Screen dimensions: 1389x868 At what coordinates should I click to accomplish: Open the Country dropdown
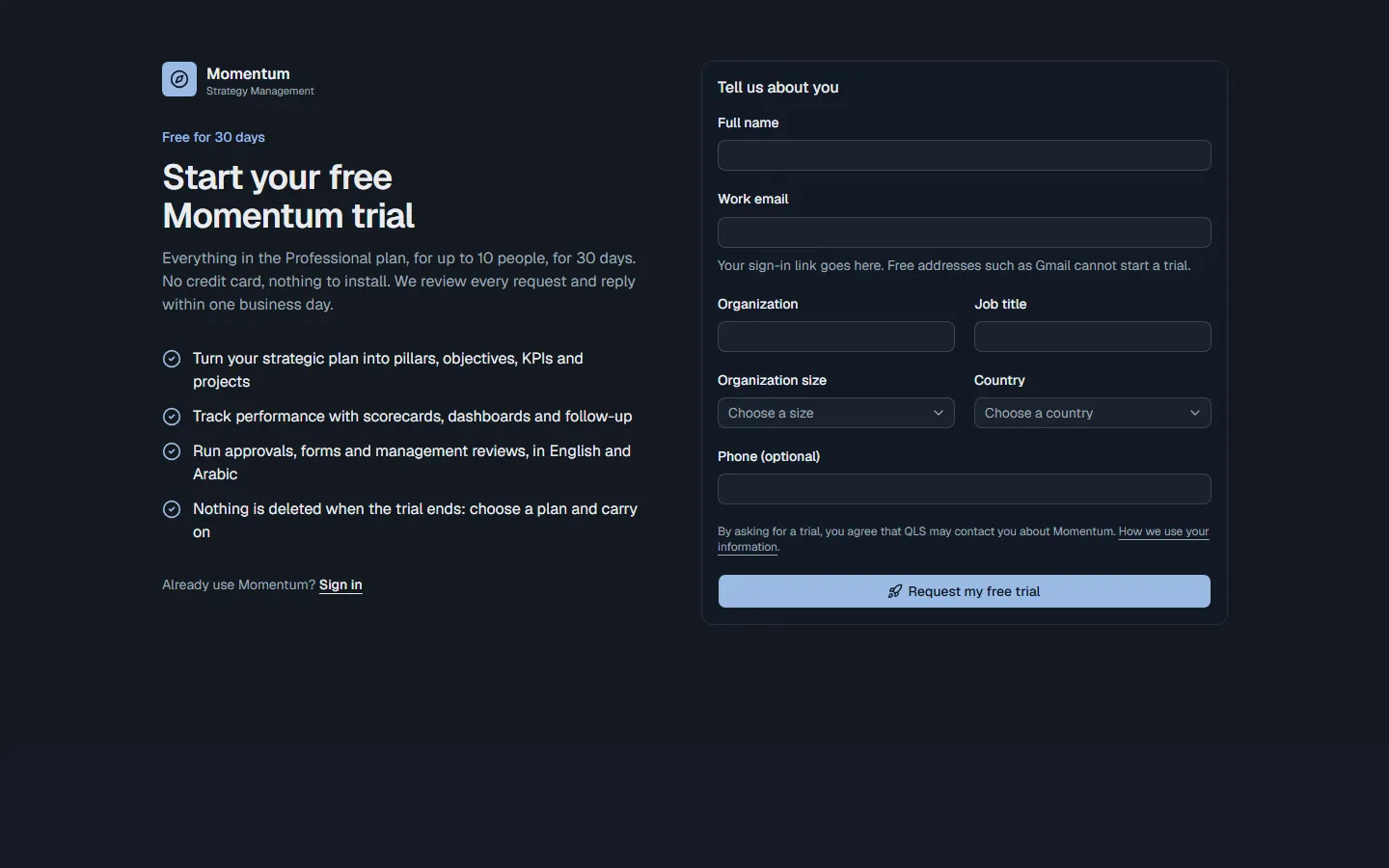pyautogui.click(x=1093, y=413)
